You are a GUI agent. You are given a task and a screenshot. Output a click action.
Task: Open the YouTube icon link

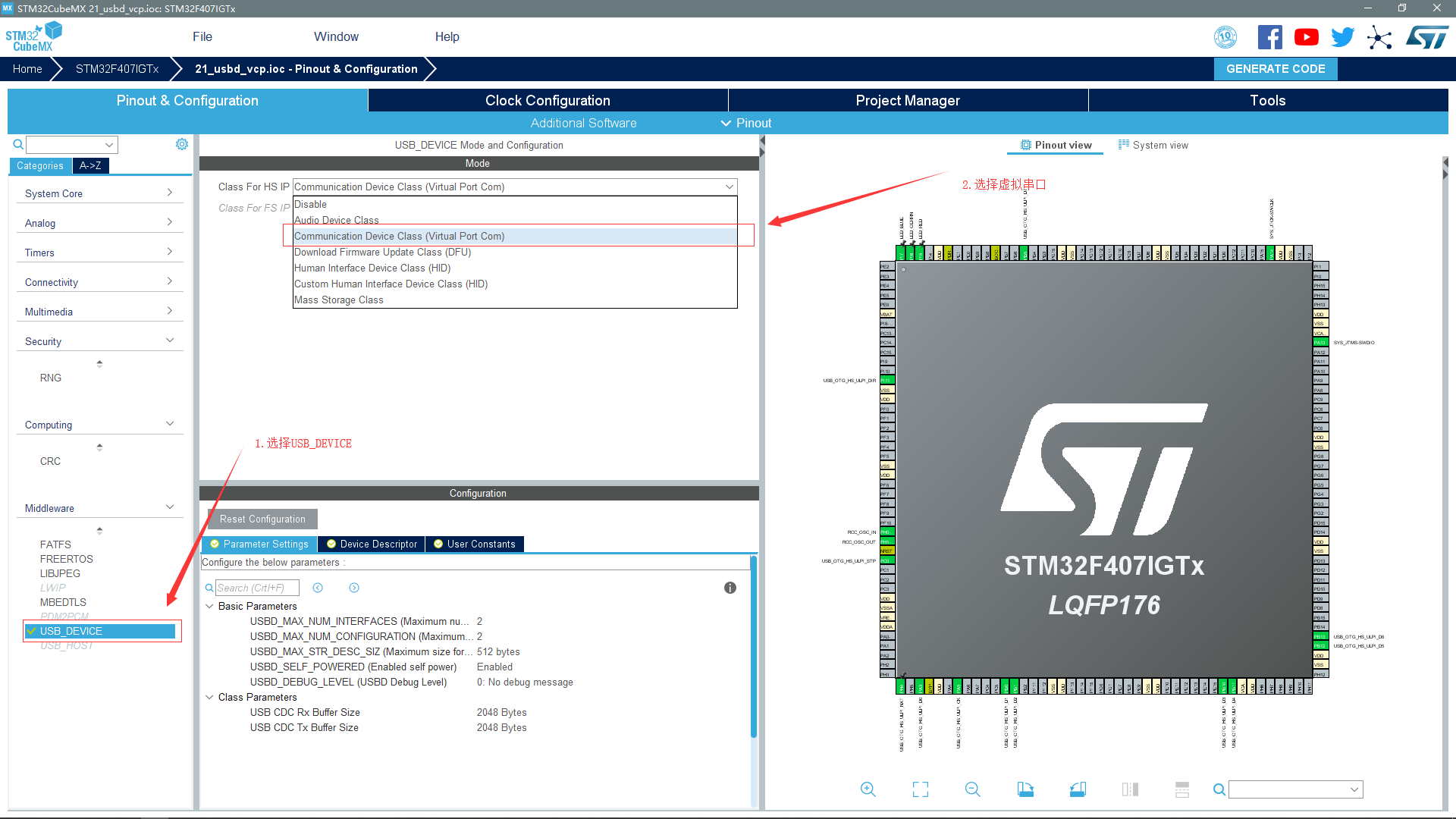1306,37
